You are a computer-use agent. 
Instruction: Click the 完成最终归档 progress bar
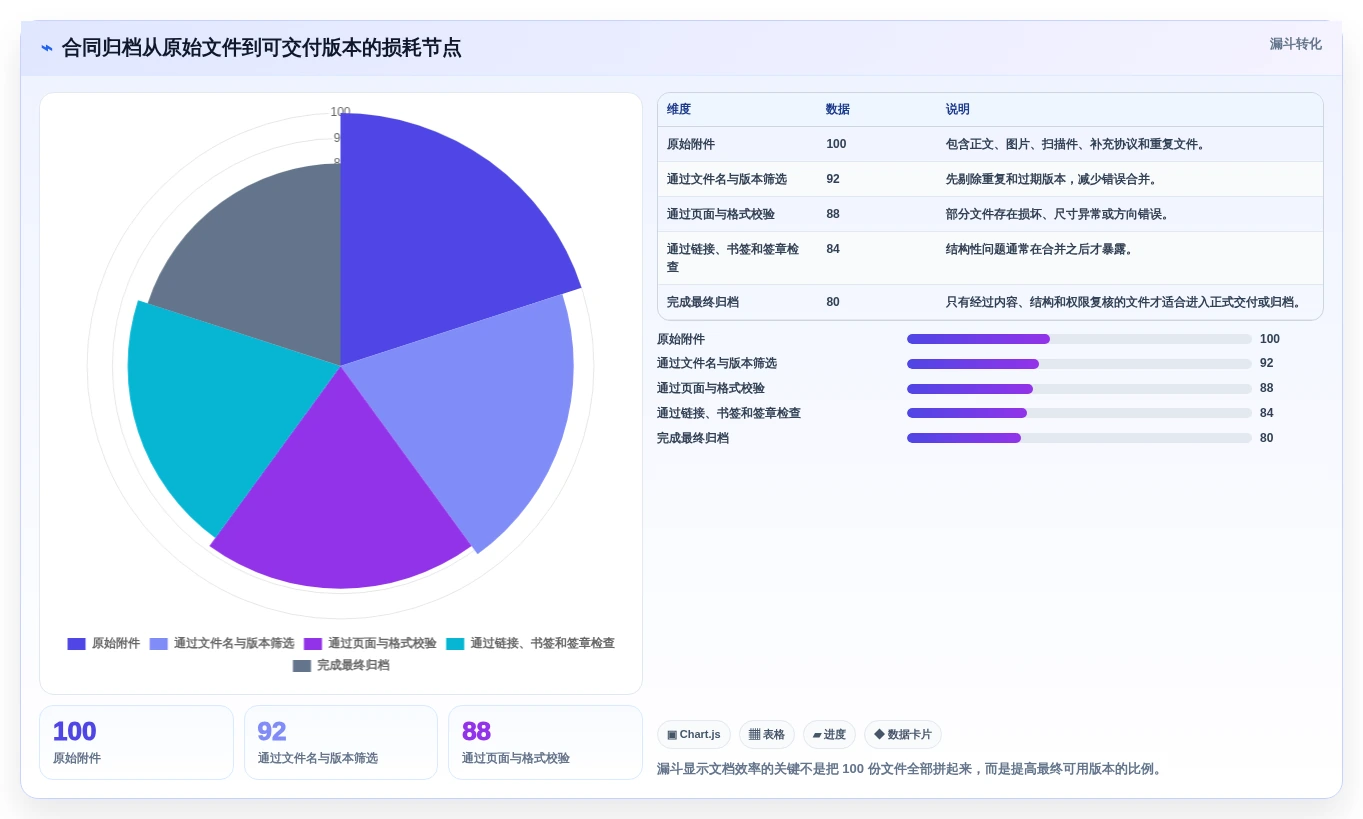click(x=1079, y=438)
